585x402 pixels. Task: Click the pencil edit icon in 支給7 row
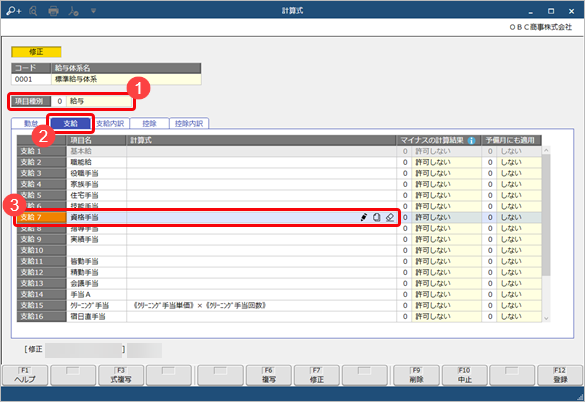pos(364,217)
